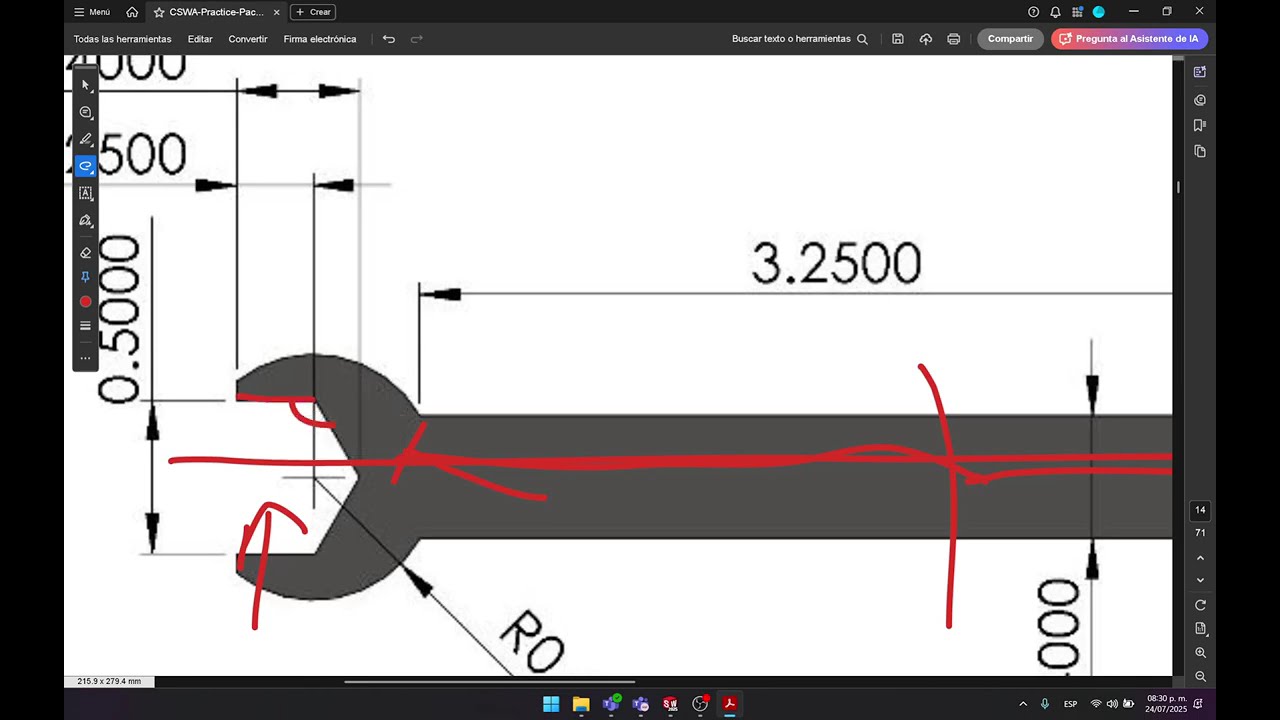Pick the highlighter pen tool
Viewport: 1280px width, 720px height.
point(85,140)
